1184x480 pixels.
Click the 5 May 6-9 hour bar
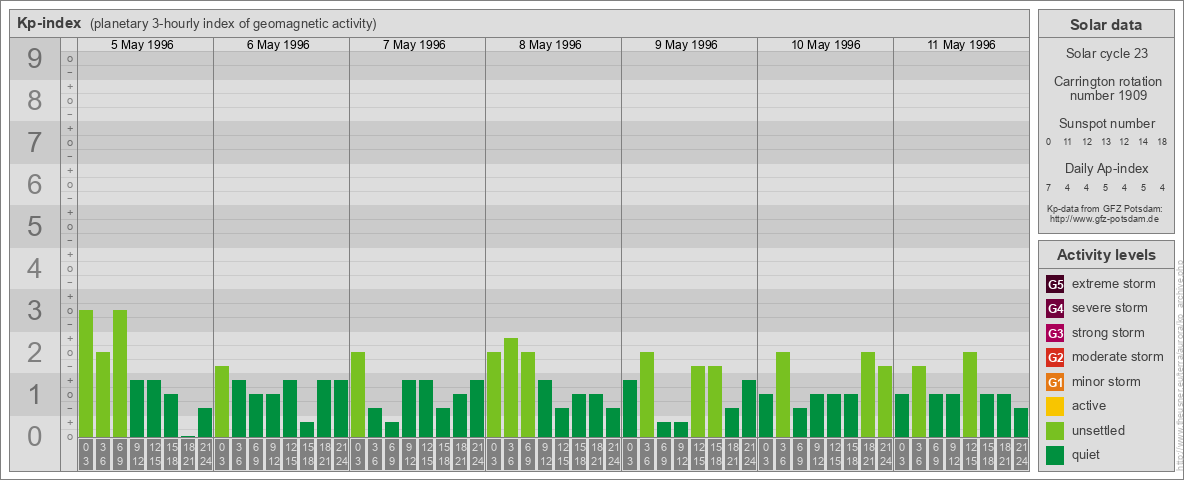(120, 373)
